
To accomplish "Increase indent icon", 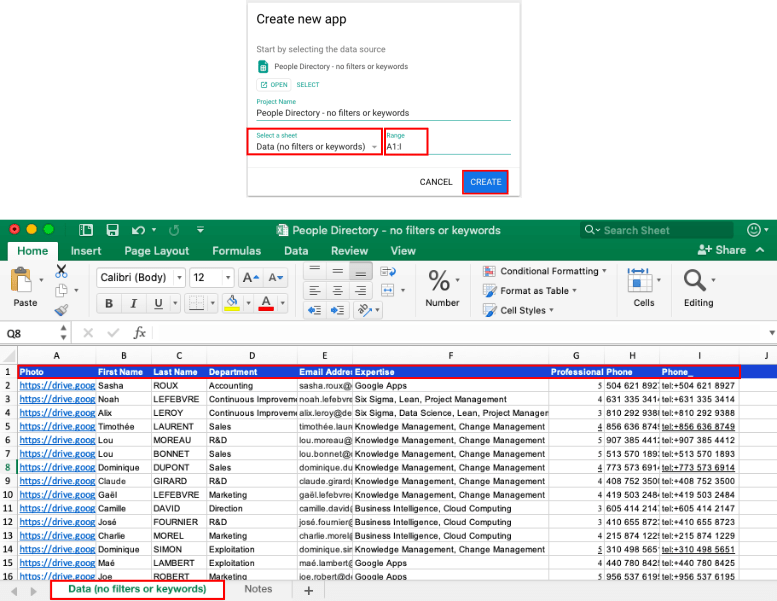I will point(337,310).
